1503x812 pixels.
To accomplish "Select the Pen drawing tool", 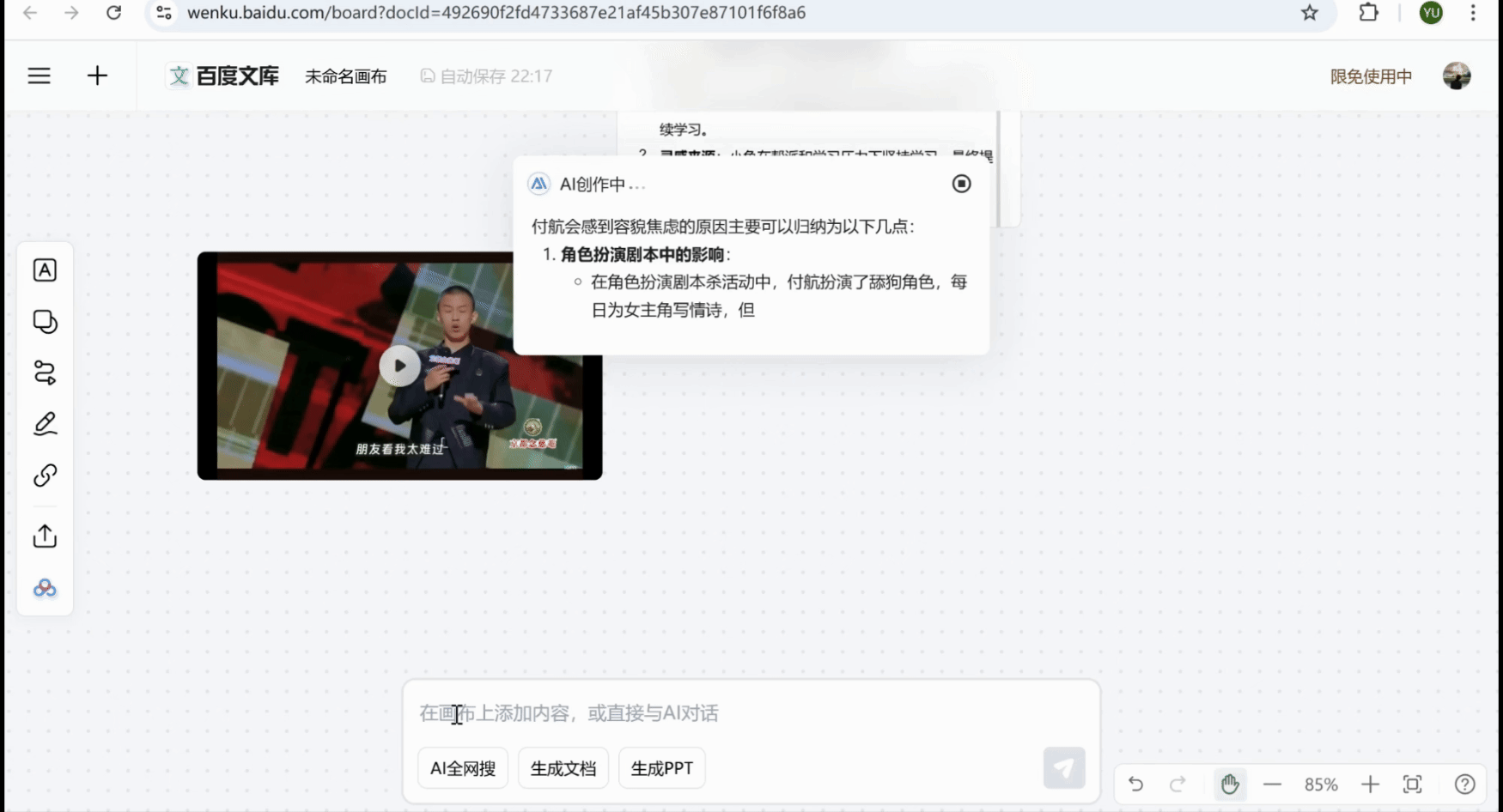I will [44, 424].
